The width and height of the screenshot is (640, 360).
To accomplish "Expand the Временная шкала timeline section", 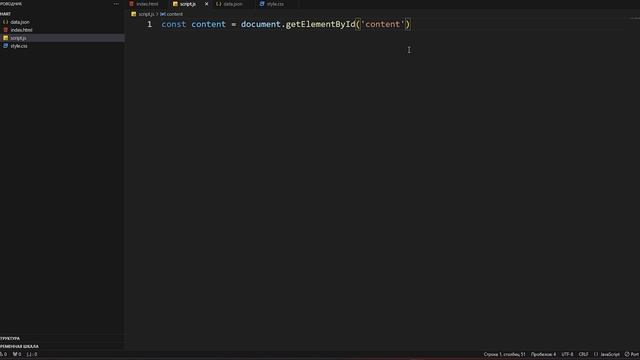I will (62, 346).
